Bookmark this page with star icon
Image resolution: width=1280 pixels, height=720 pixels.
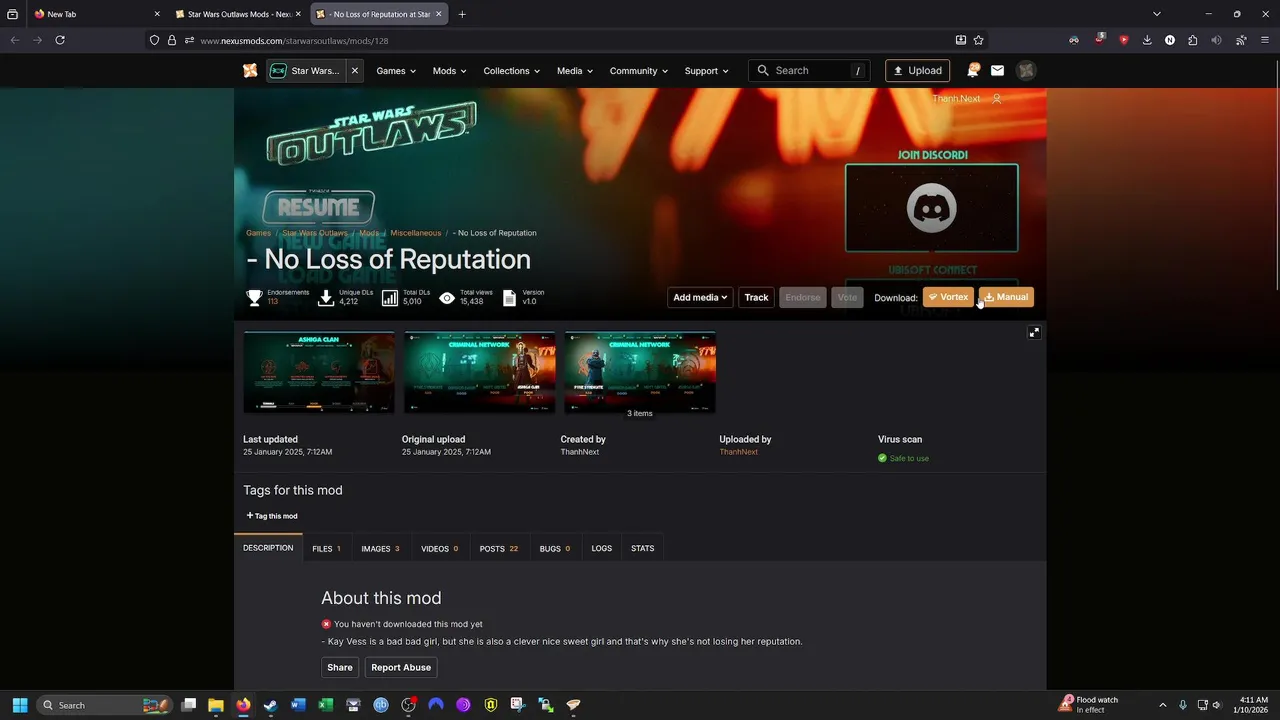click(979, 40)
